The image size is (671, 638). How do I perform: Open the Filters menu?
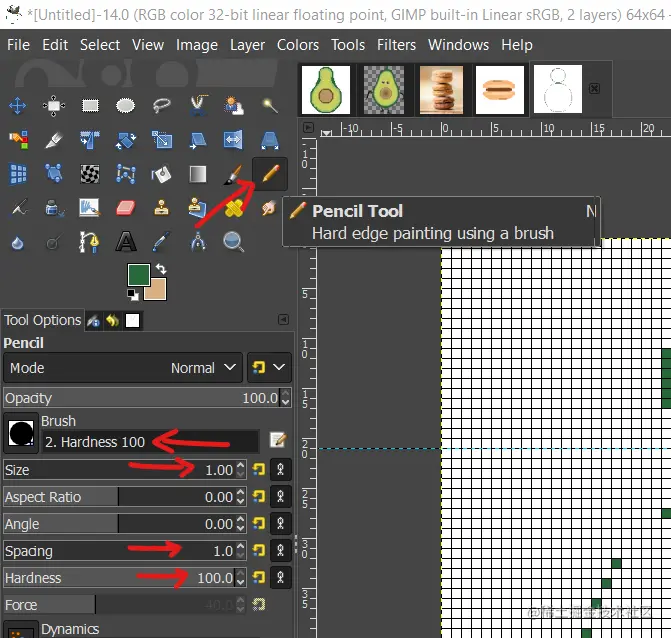coord(396,45)
